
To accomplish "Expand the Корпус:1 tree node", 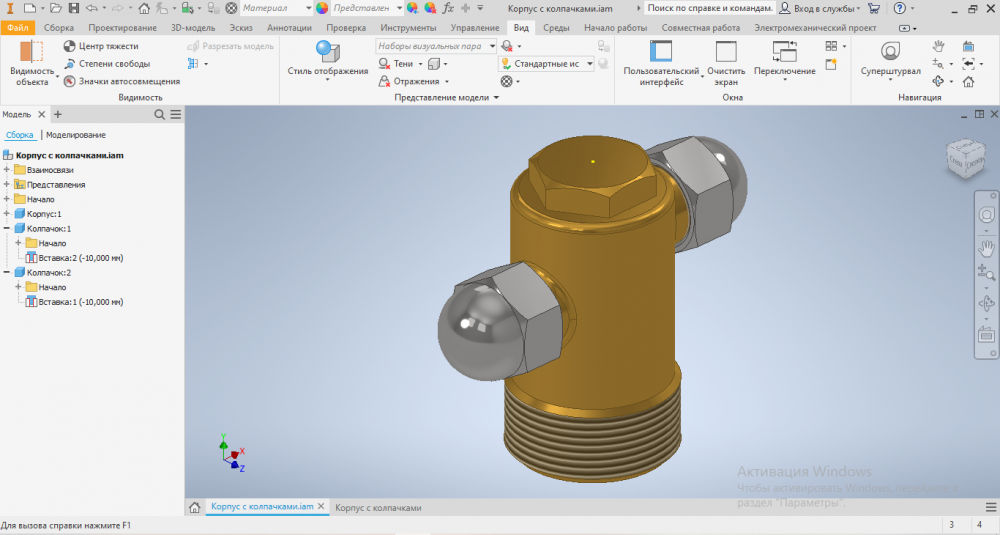I will [7, 214].
